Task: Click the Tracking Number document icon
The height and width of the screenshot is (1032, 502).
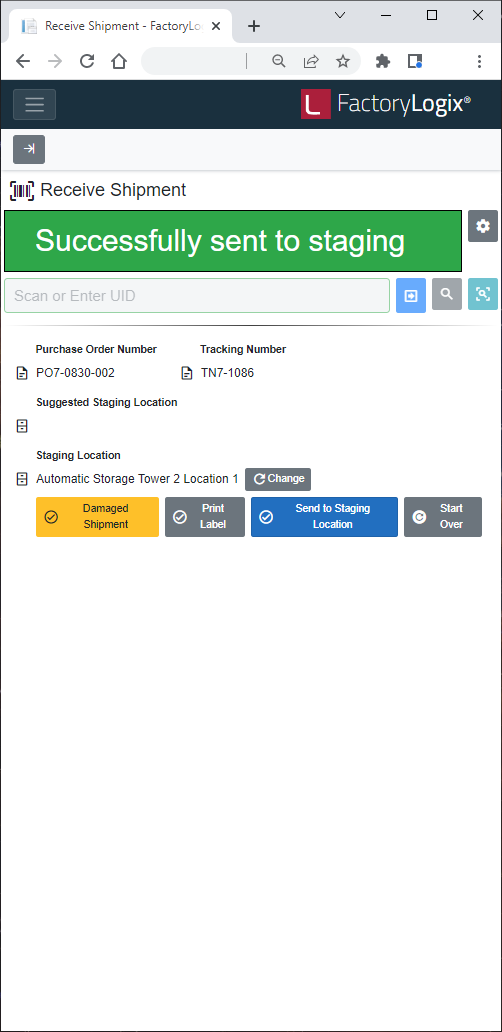Action: click(187, 373)
